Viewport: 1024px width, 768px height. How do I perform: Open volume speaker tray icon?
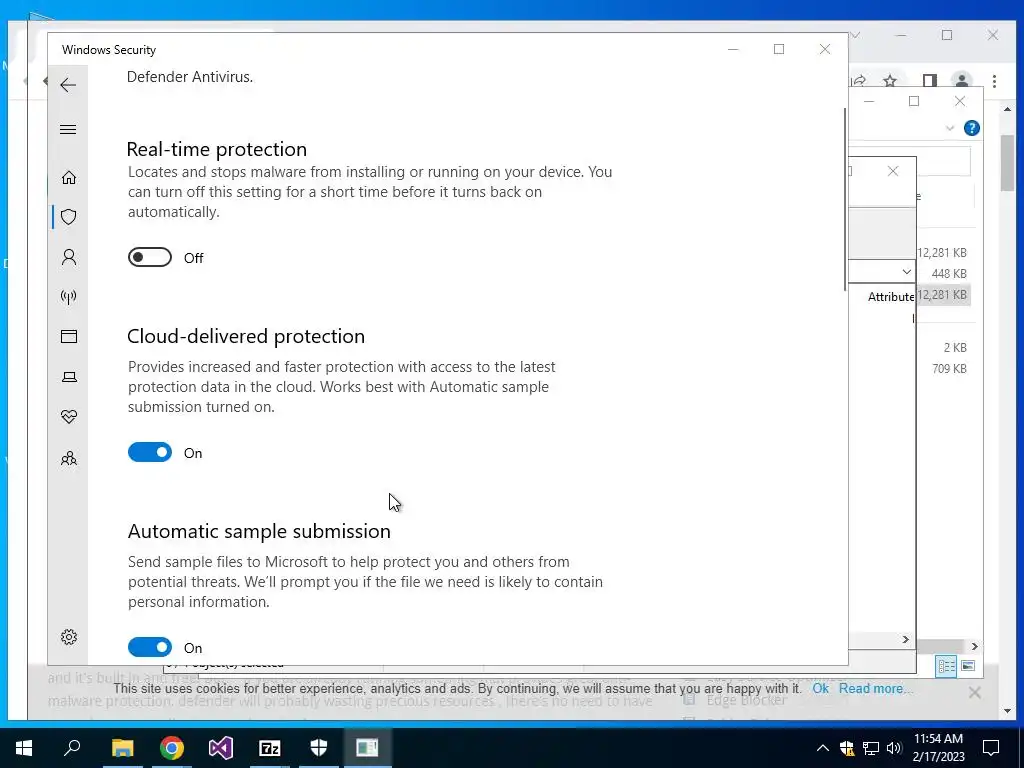click(894, 748)
